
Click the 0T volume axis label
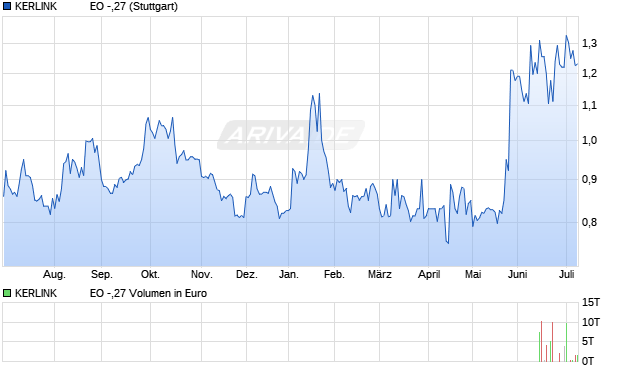(588, 361)
